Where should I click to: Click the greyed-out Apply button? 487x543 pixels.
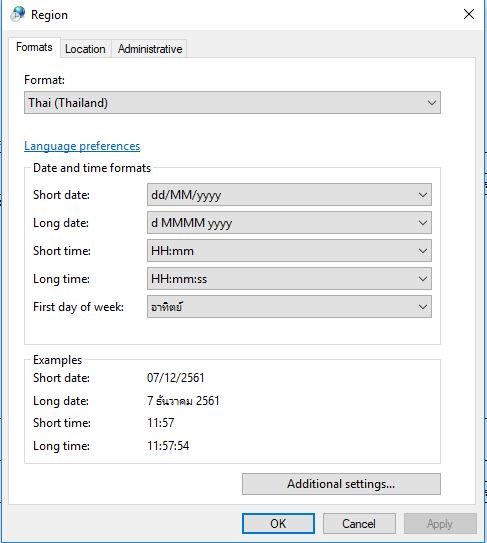click(x=440, y=523)
